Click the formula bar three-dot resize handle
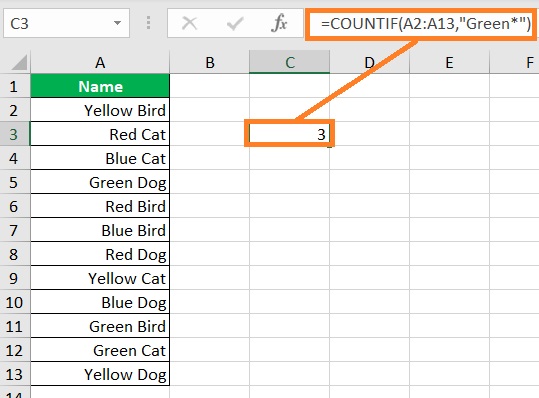This screenshot has width=539, height=398. click(148, 23)
